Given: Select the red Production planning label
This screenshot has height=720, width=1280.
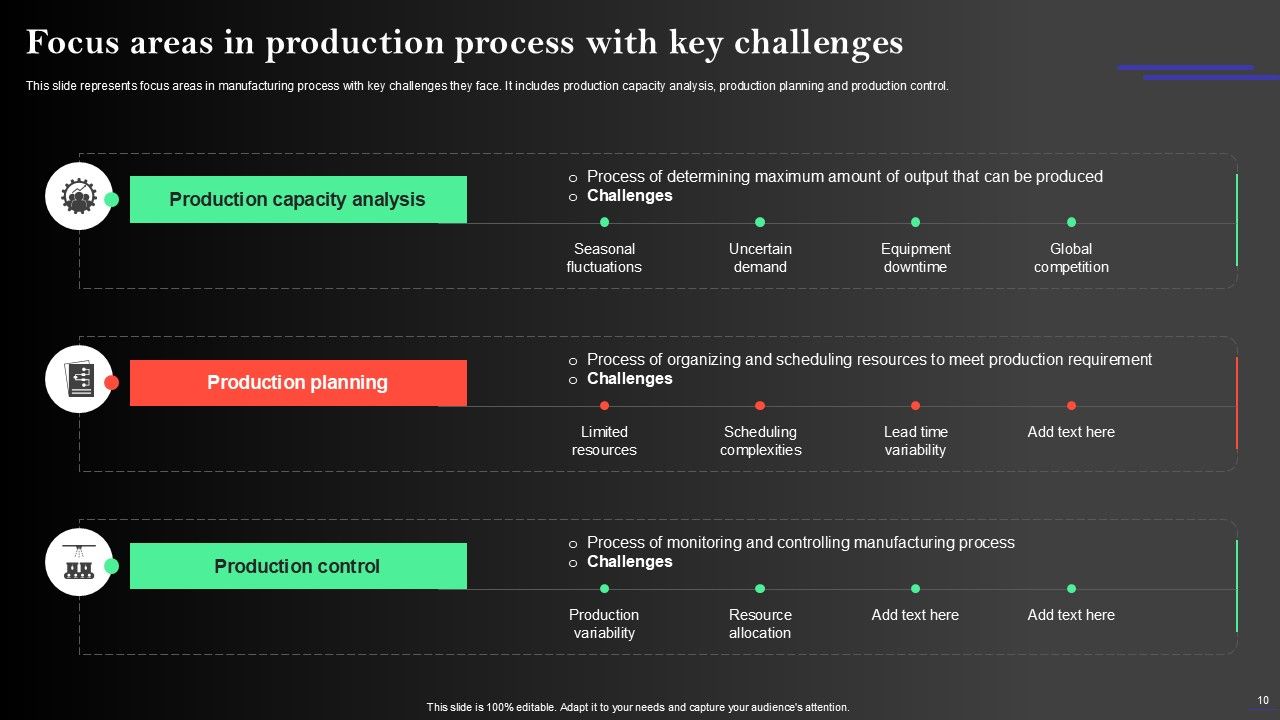Looking at the screenshot, I should click(x=297, y=383).
